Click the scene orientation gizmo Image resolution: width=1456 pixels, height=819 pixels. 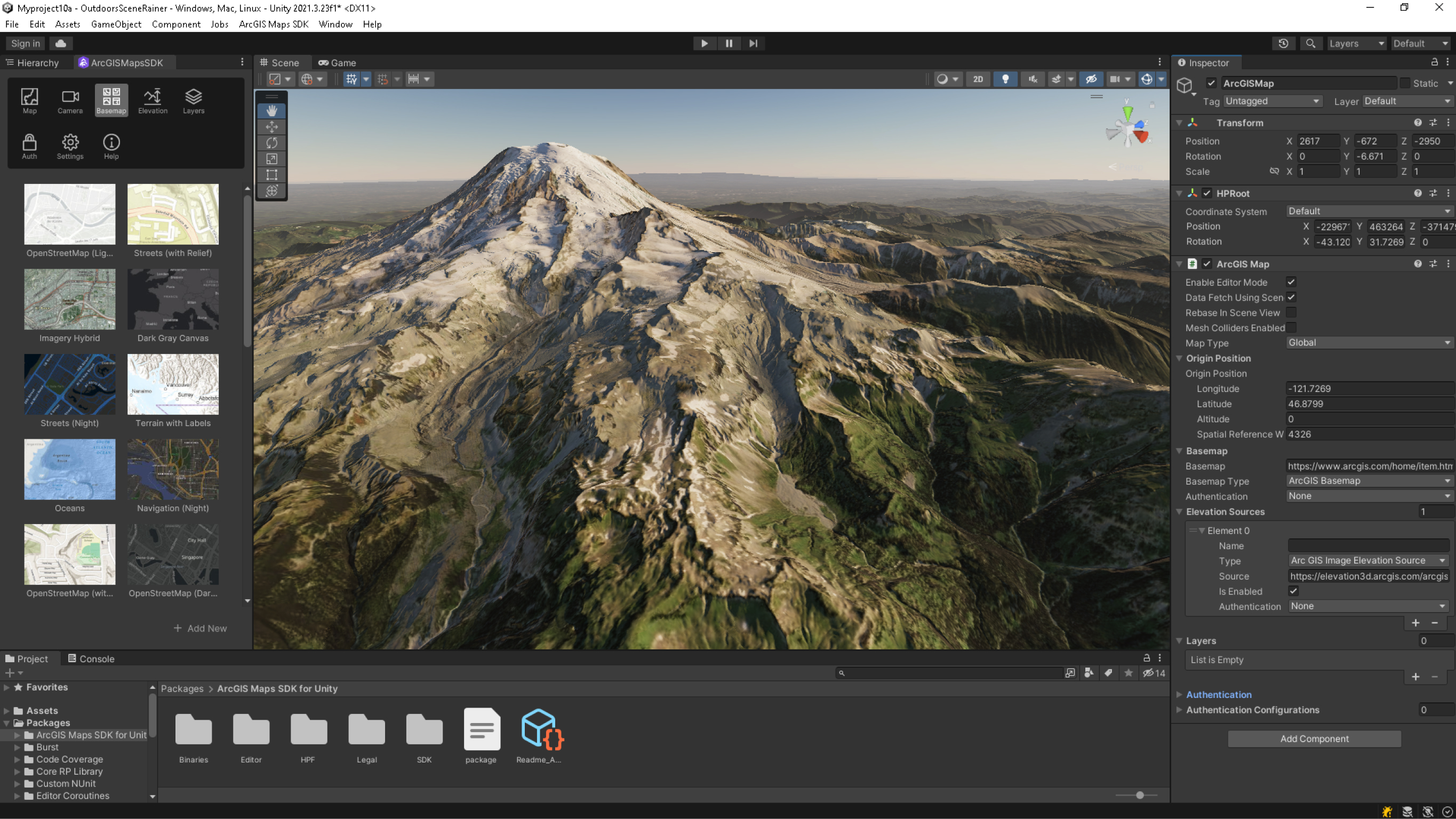pos(1127,129)
